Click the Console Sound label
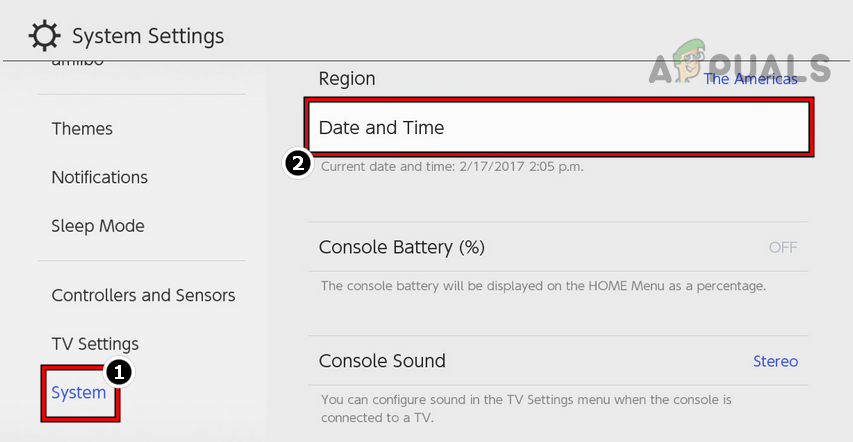Viewport: 853px width, 442px height. click(382, 361)
